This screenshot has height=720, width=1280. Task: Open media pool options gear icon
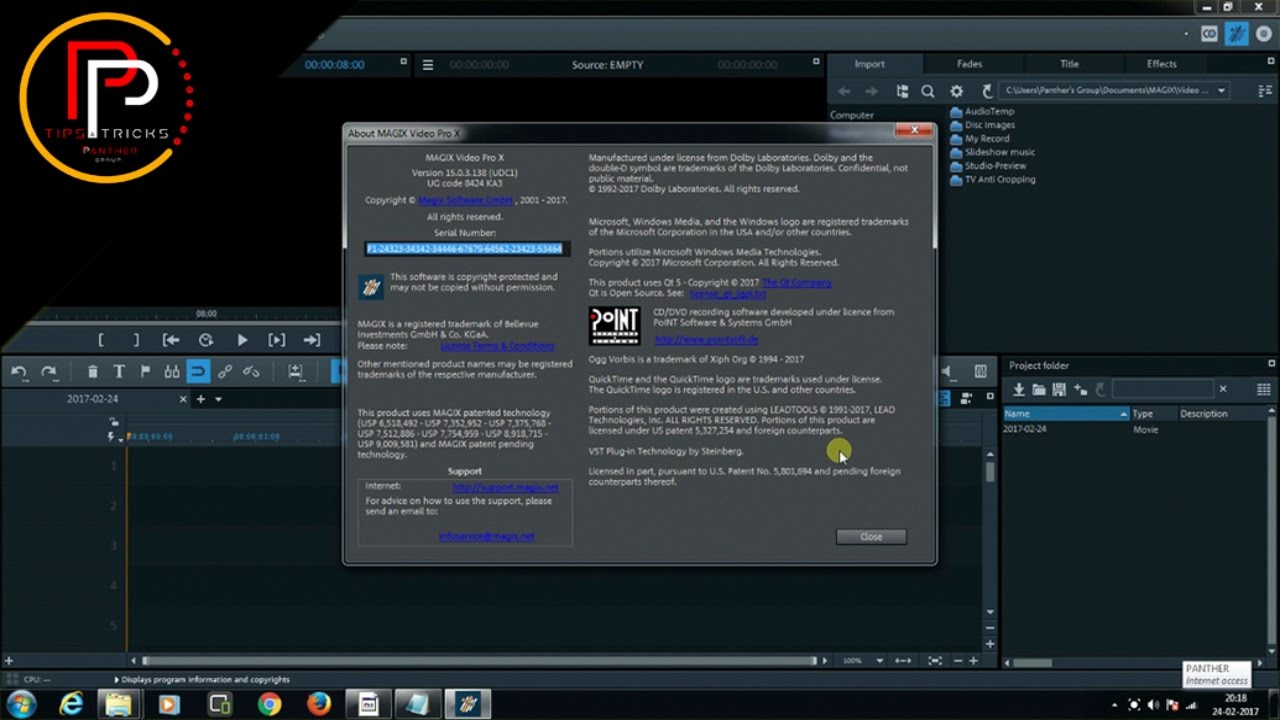pos(956,91)
